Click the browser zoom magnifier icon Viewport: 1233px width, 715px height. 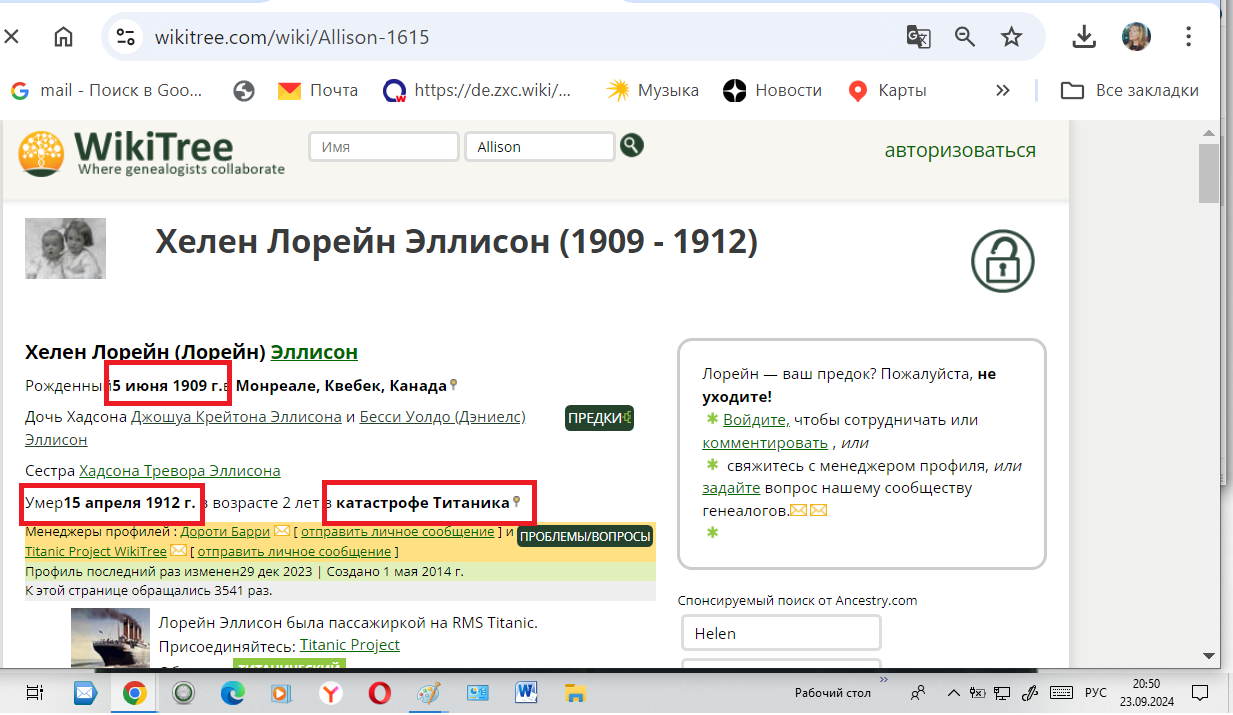(965, 37)
